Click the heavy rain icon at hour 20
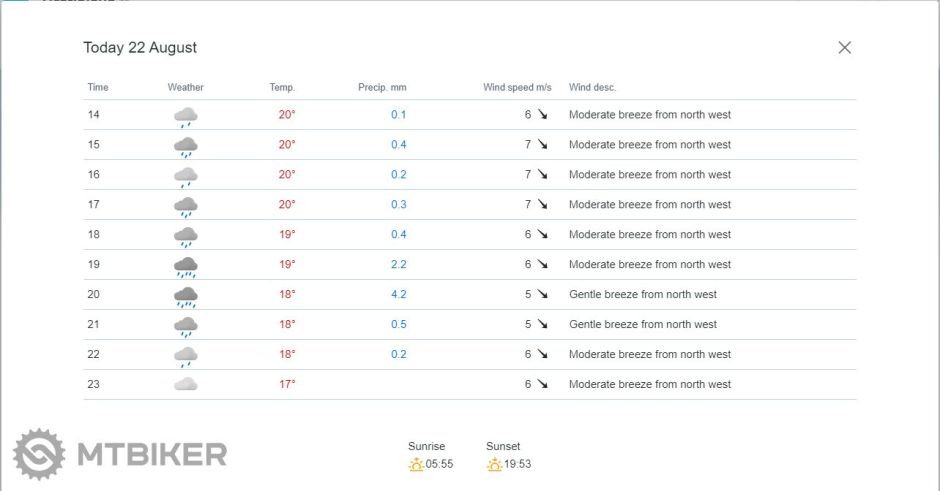Screen dimensions: 940x491 (185, 296)
